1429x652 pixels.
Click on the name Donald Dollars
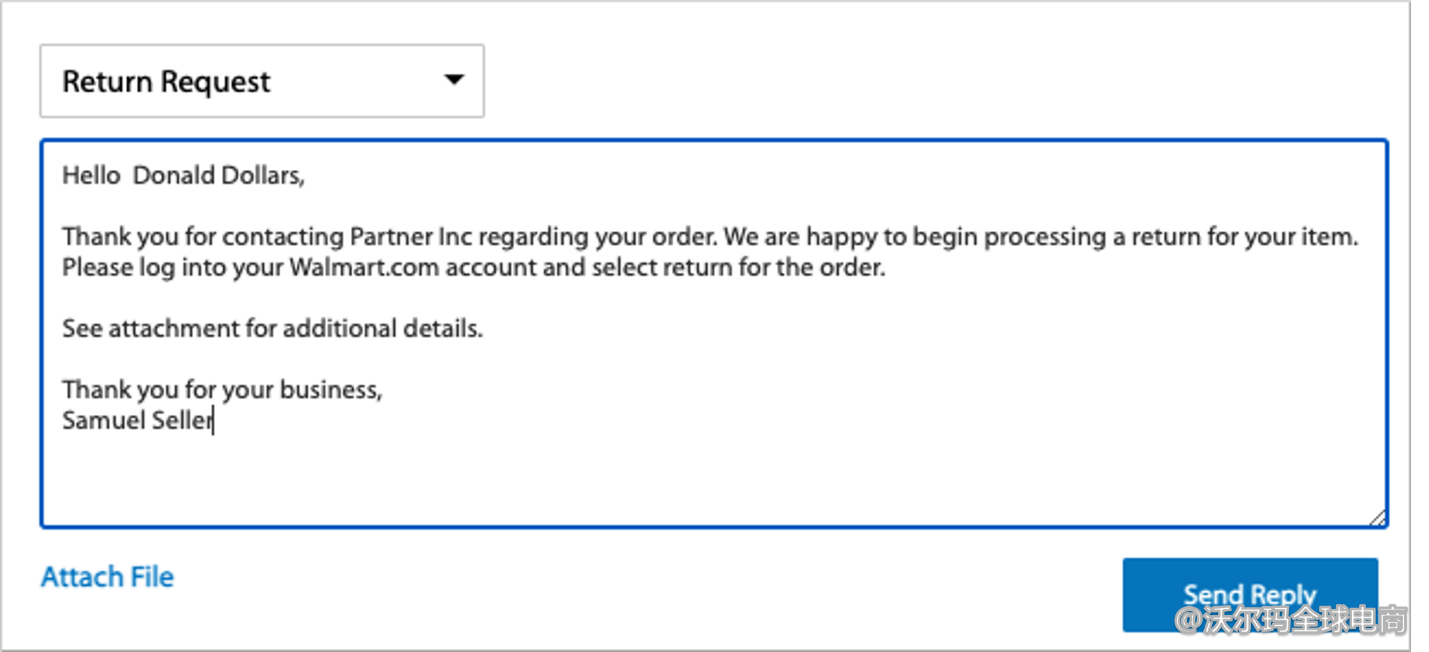click(216, 176)
